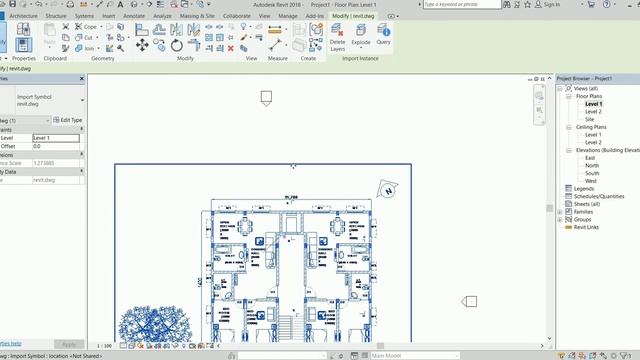Viewport: 640px width, 360px height.
Task: Click the Help question mark icon
Action: click(x=607, y=4)
